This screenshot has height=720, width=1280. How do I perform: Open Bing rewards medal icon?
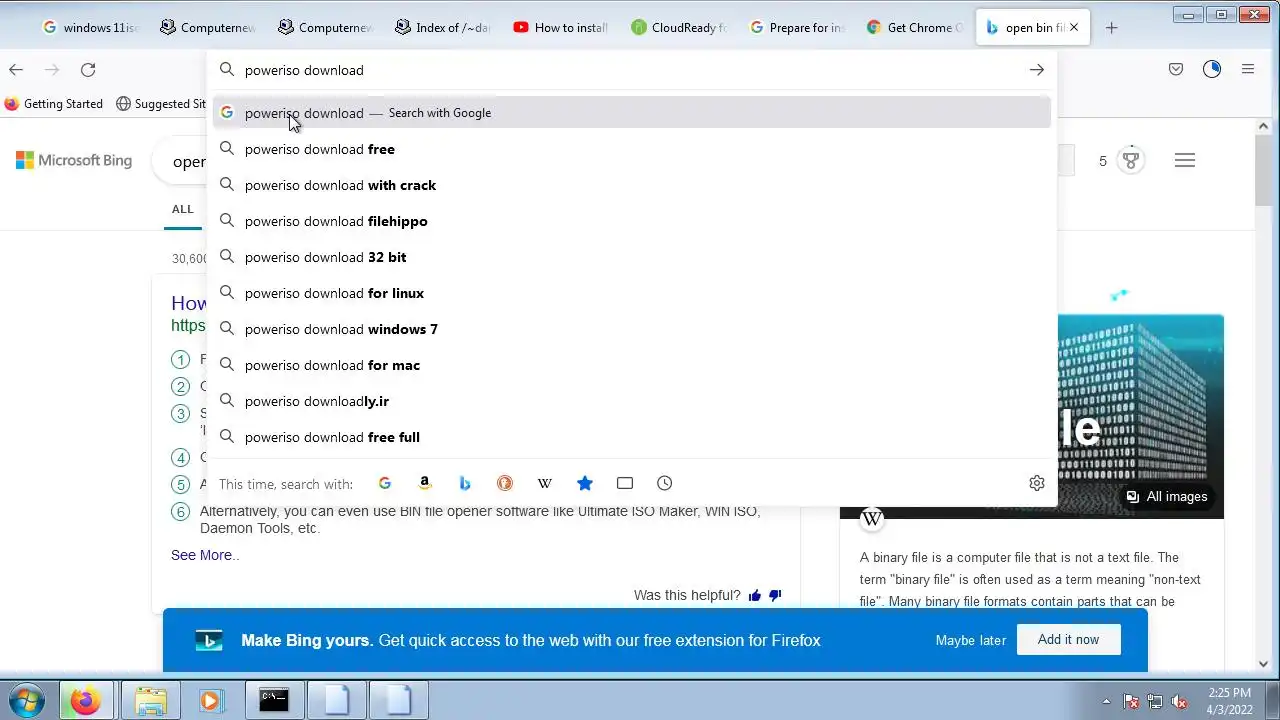coord(1131,160)
